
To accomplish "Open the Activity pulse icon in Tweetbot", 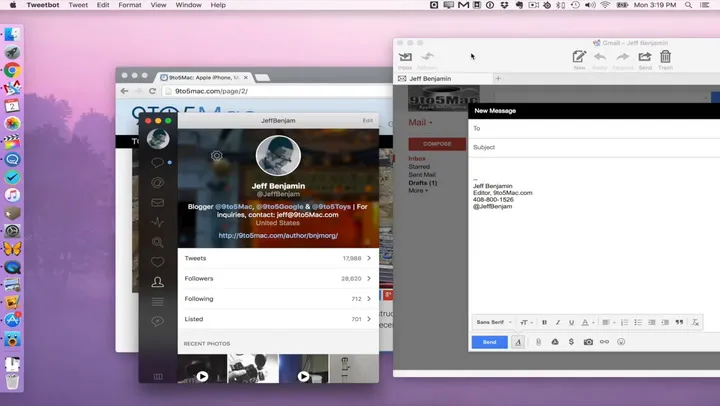I will click(157, 222).
